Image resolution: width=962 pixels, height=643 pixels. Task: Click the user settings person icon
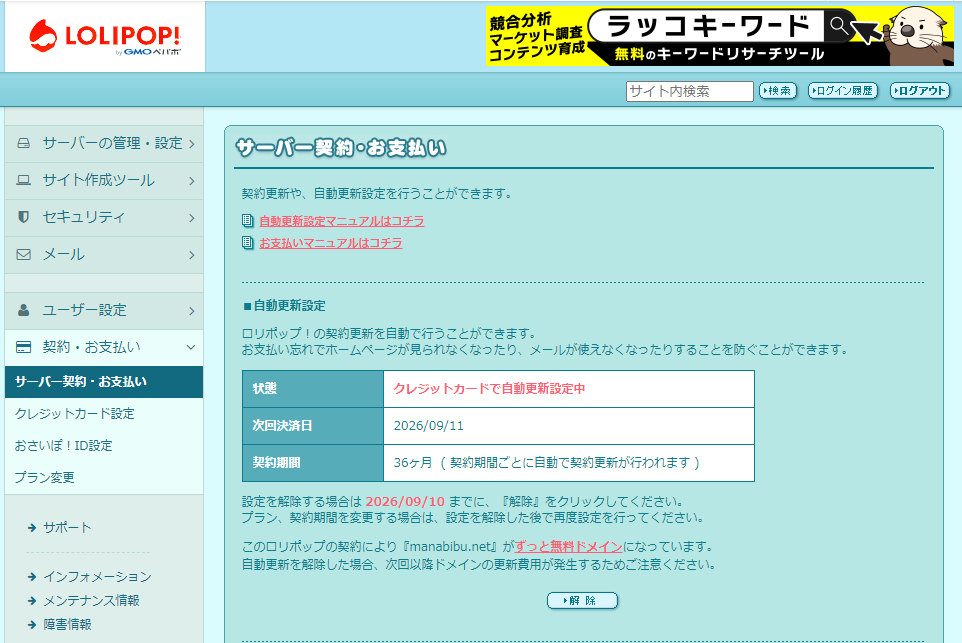pos(24,310)
